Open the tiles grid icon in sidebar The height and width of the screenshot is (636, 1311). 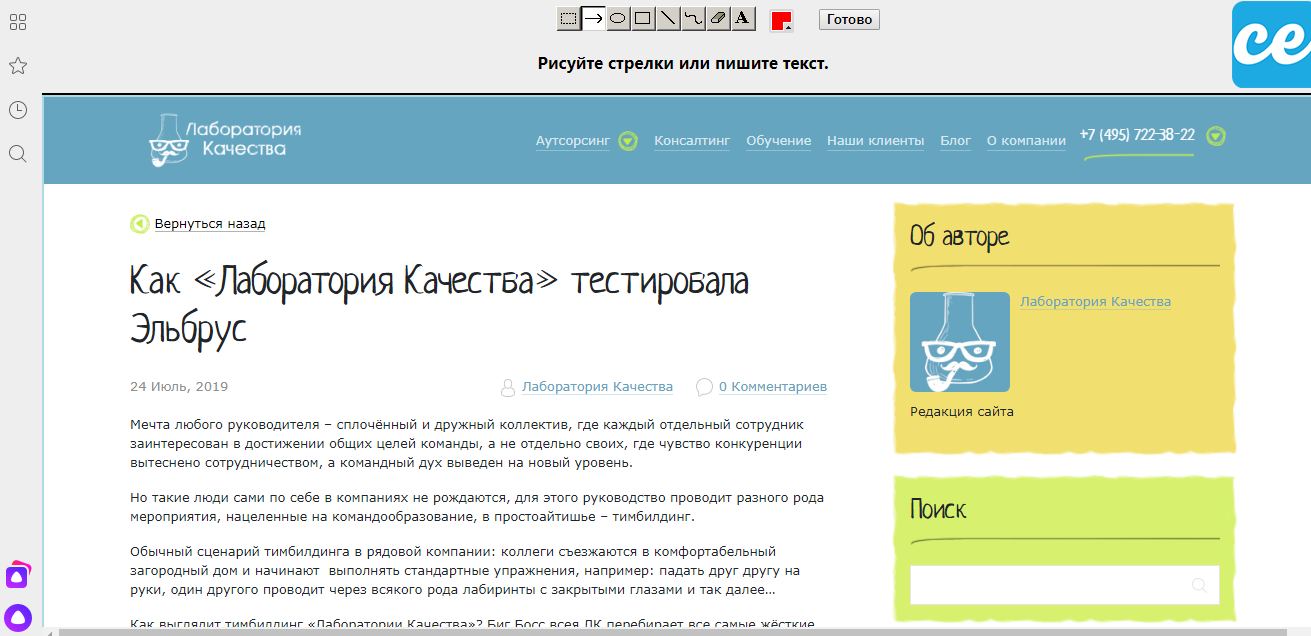tap(17, 22)
